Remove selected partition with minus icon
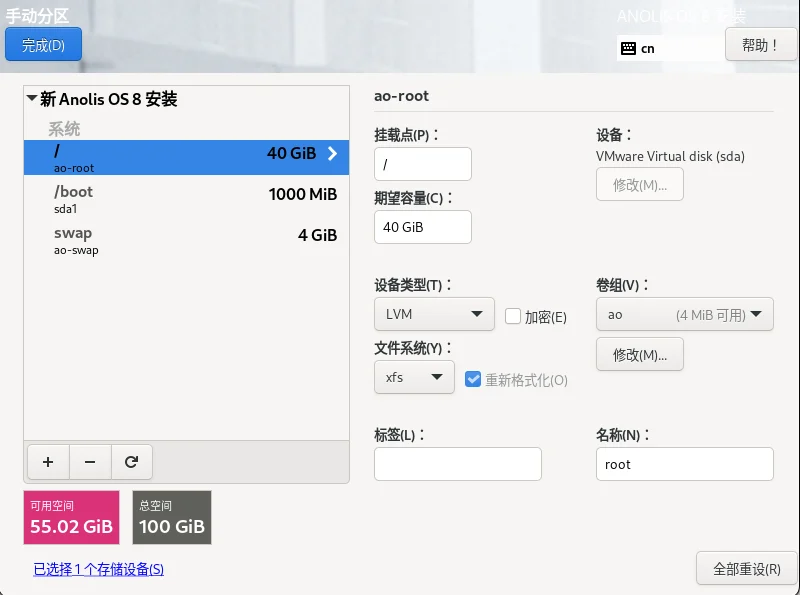The width and height of the screenshot is (800, 595). point(90,462)
